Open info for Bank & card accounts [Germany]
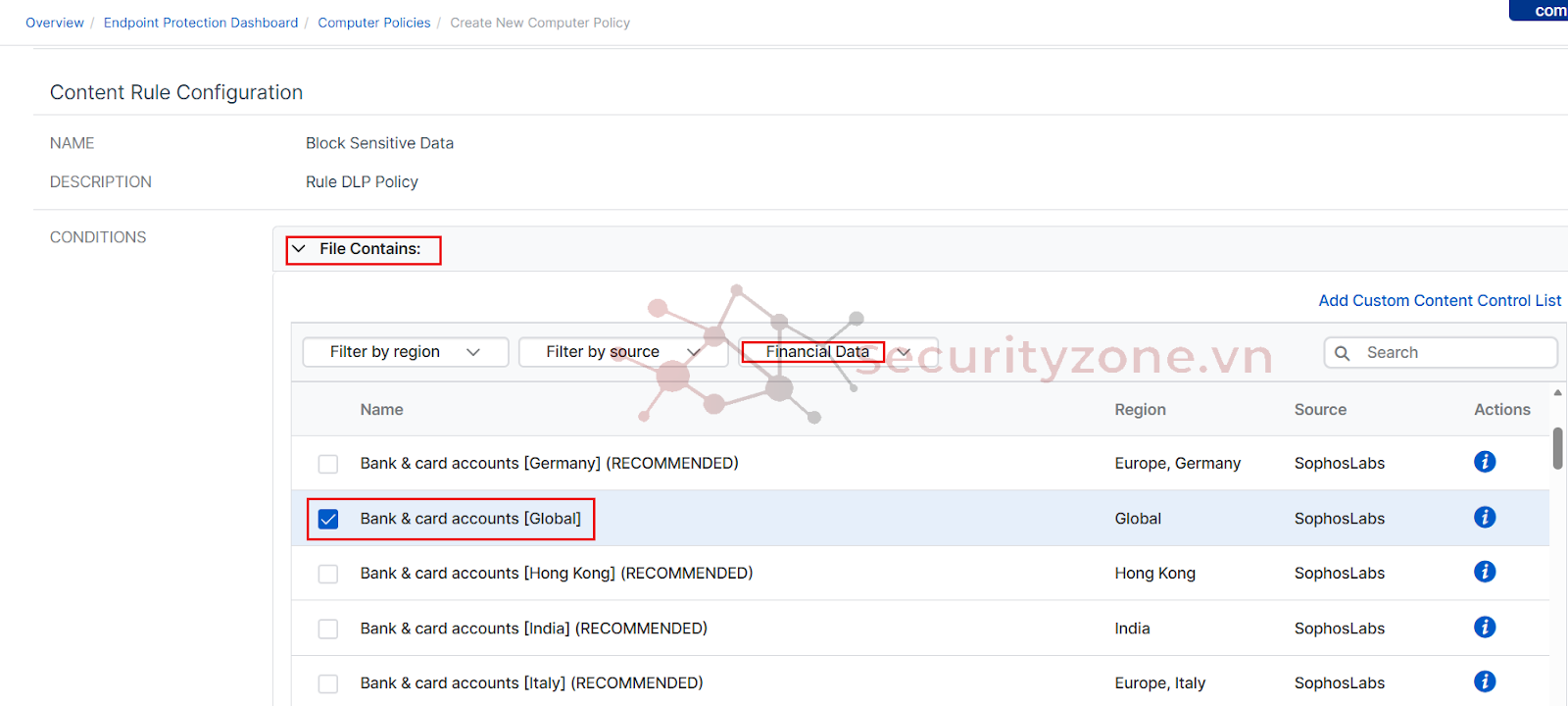This screenshot has height=706, width=1568. point(1484,462)
